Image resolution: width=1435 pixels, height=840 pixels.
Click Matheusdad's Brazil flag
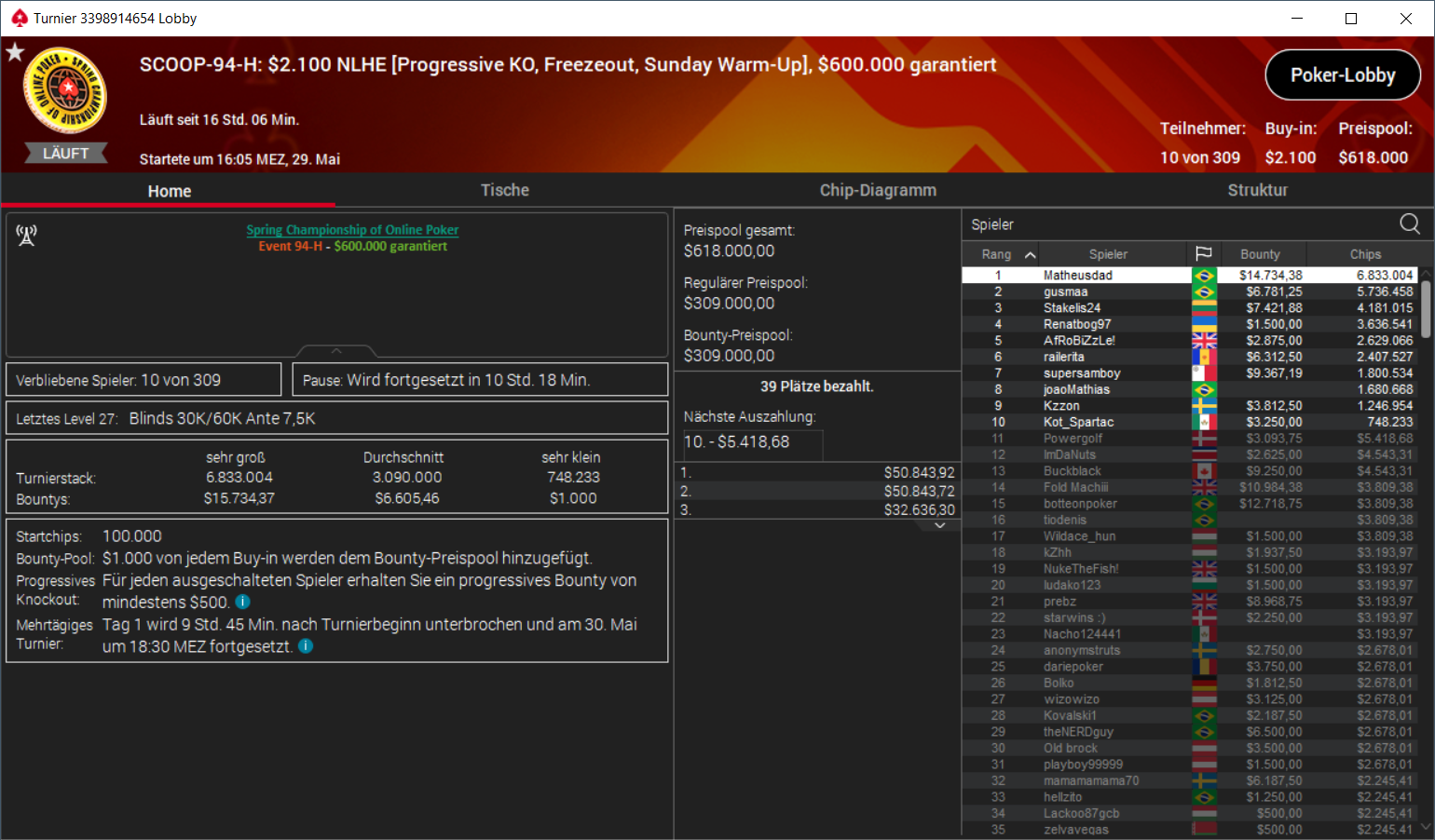tap(1205, 275)
